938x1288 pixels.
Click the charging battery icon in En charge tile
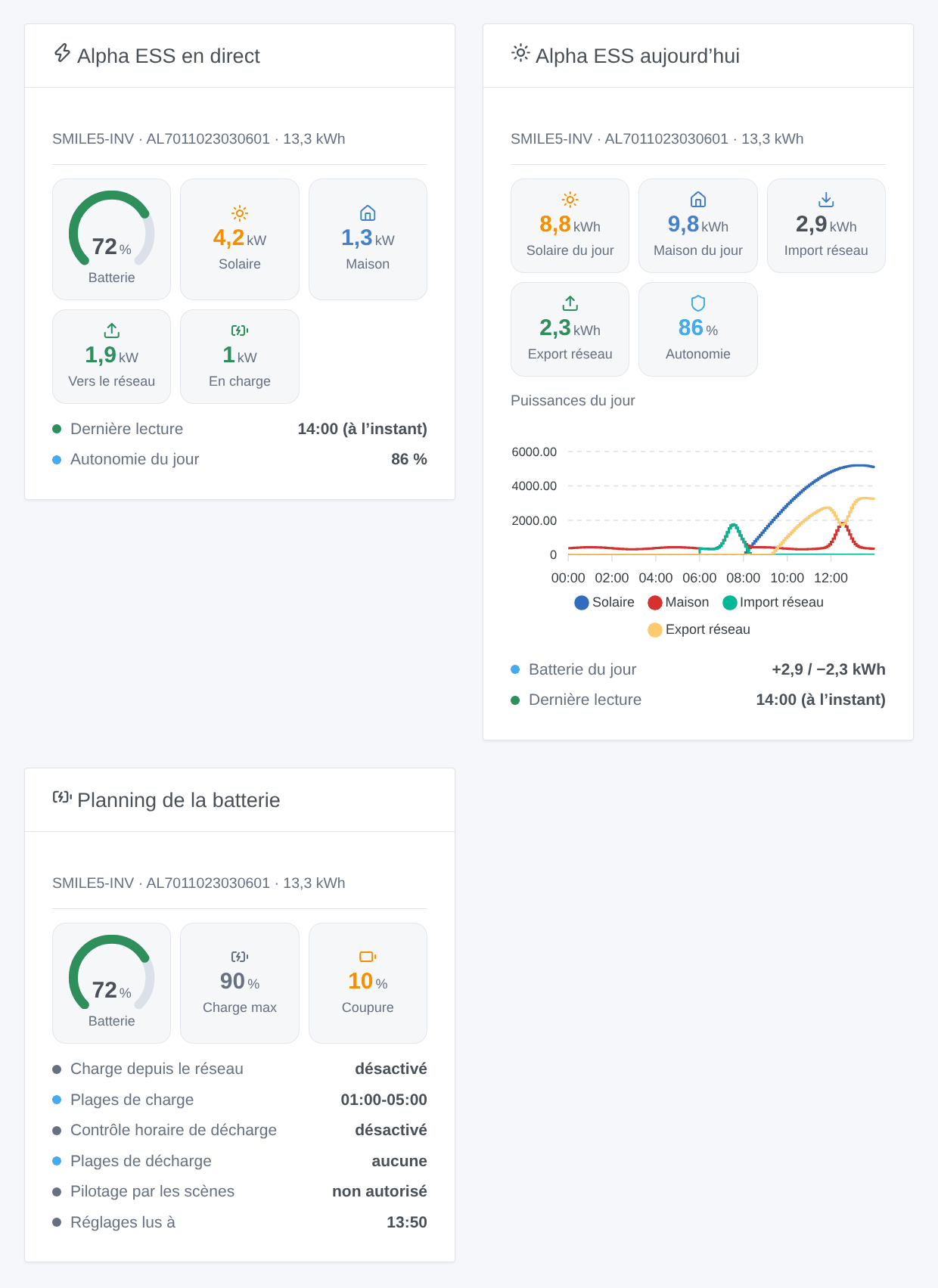240,331
